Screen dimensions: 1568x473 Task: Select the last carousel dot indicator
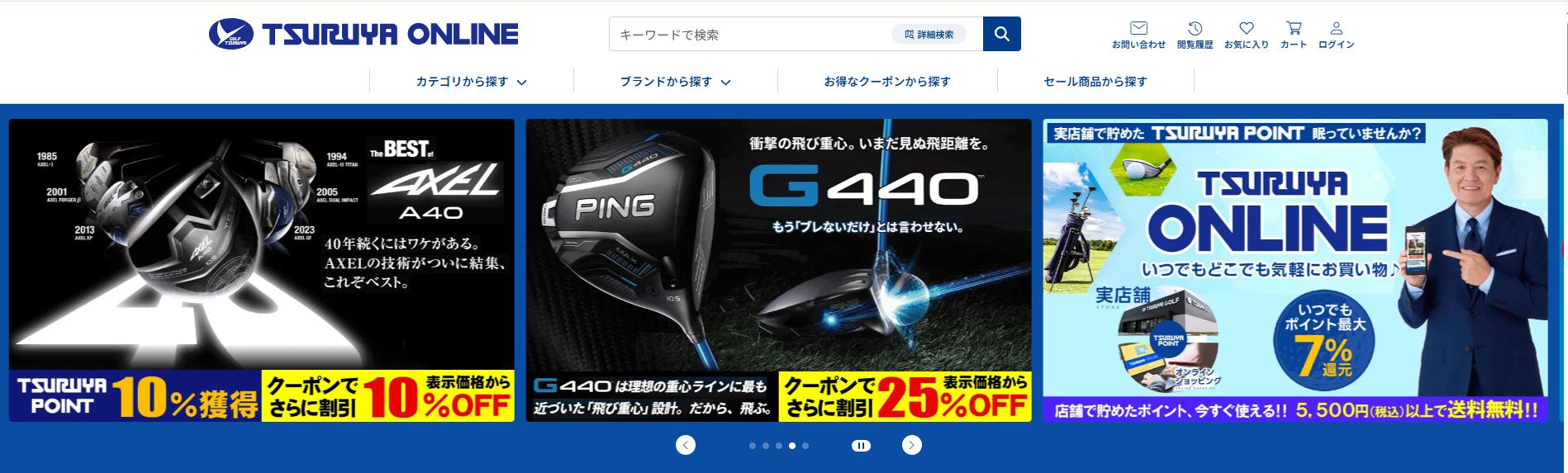click(805, 446)
